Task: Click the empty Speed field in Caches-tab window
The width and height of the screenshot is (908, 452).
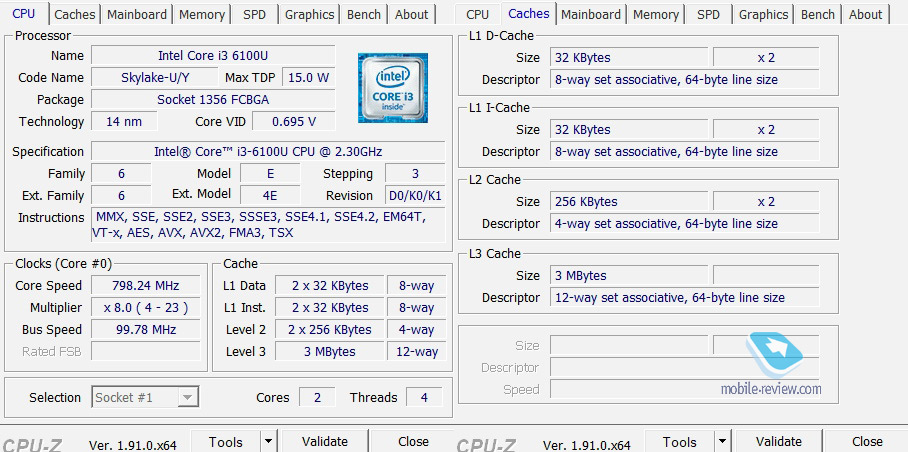Action: coord(684,389)
